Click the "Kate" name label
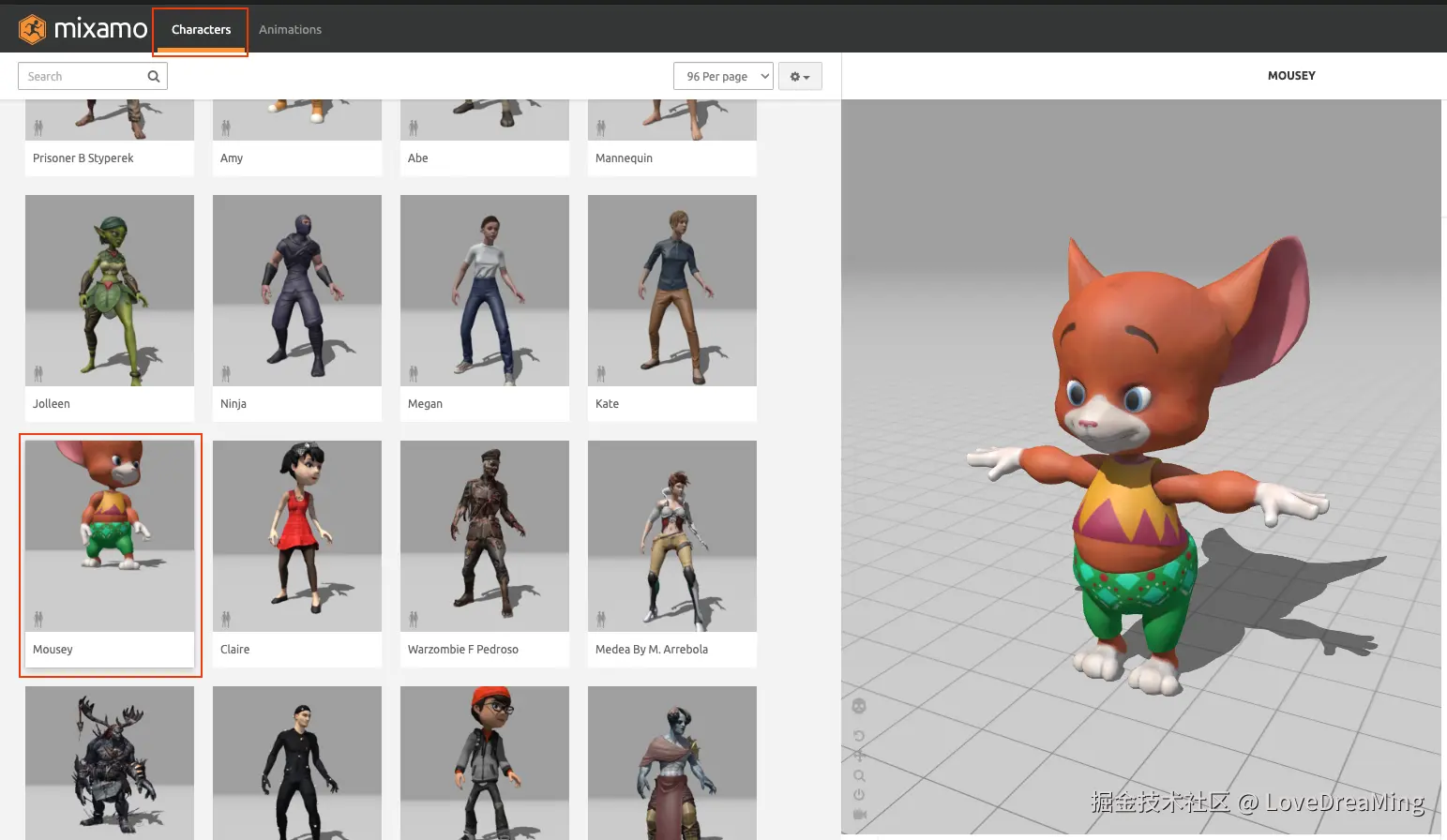 point(607,404)
